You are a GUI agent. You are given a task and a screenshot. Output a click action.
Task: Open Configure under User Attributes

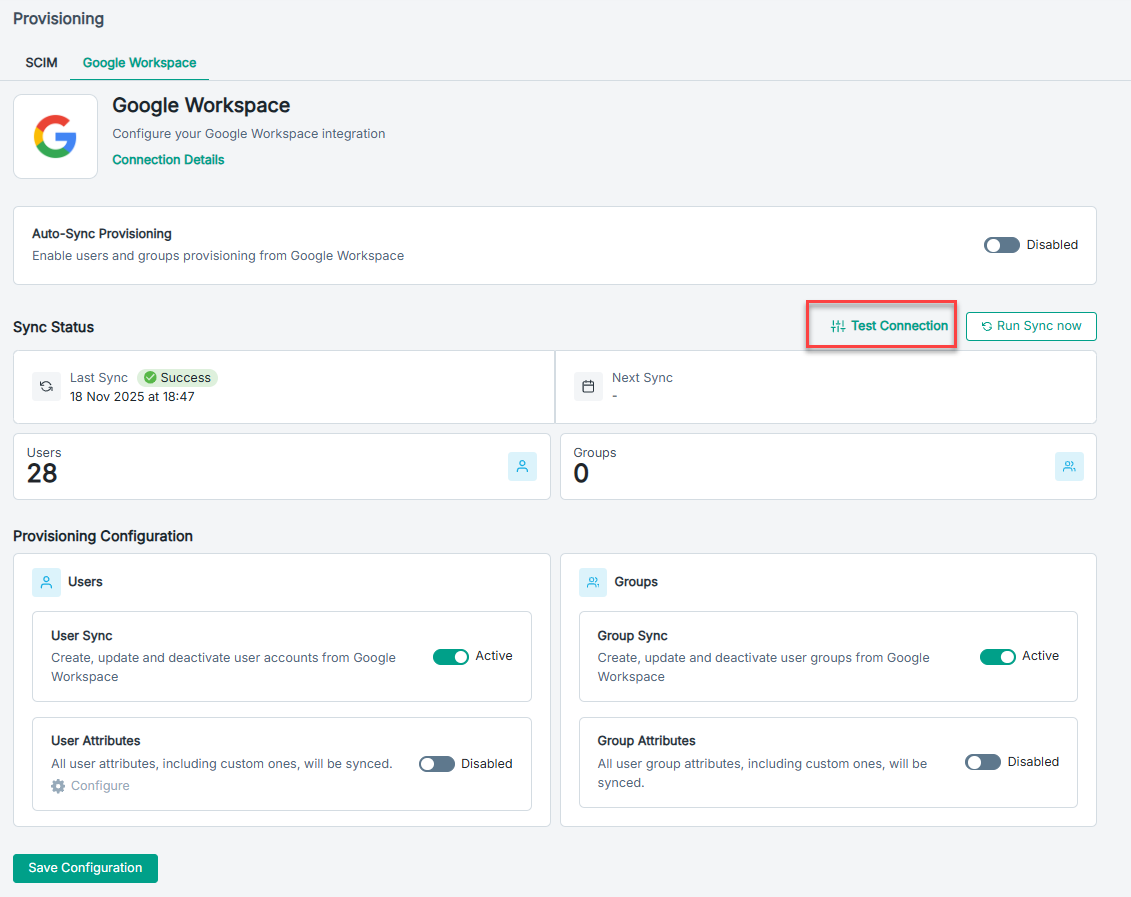[x=91, y=786]
